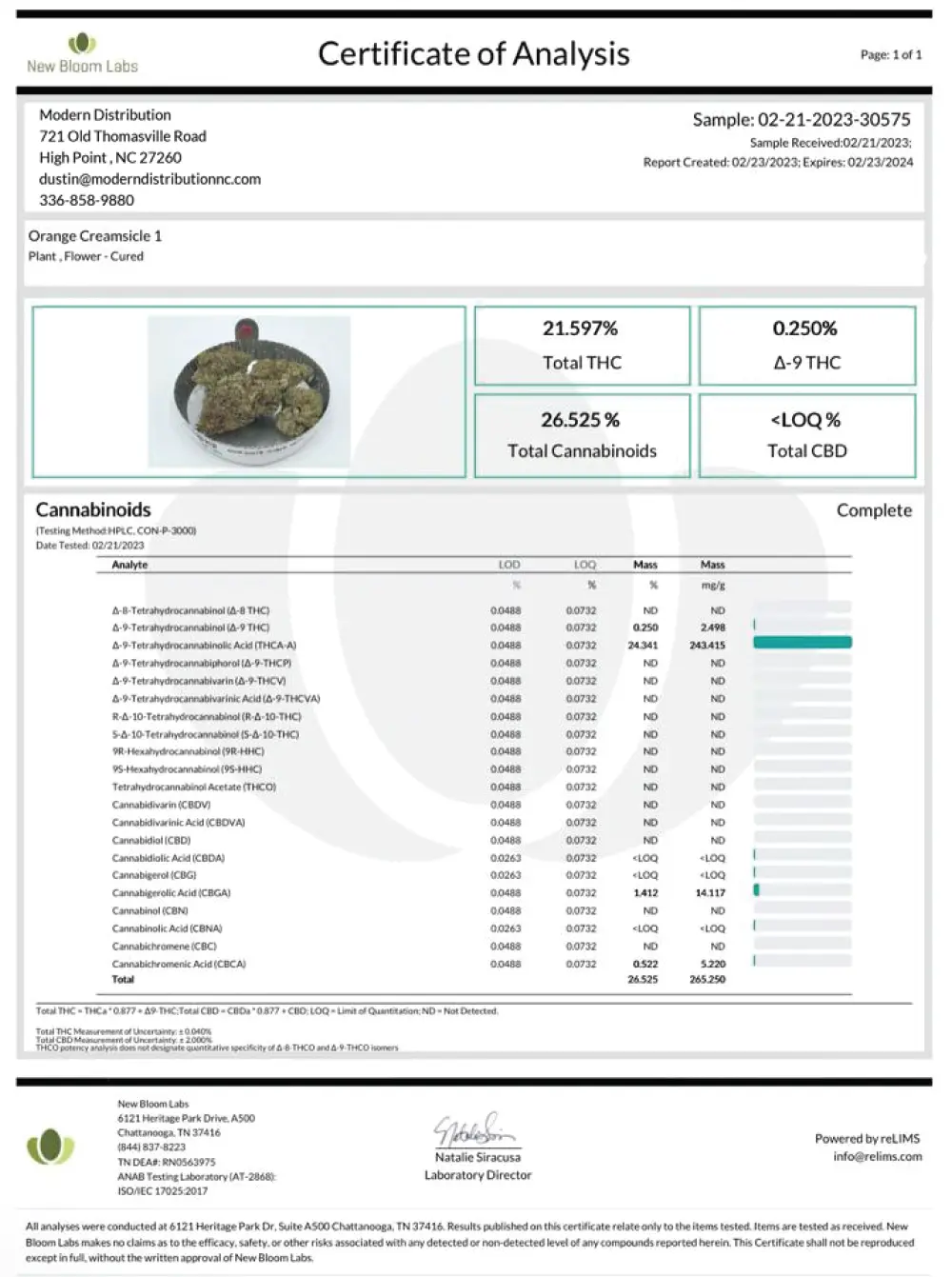Click the THCA-A teal progress bar
The image size is (952, 1277).
[x=803, y=643]
